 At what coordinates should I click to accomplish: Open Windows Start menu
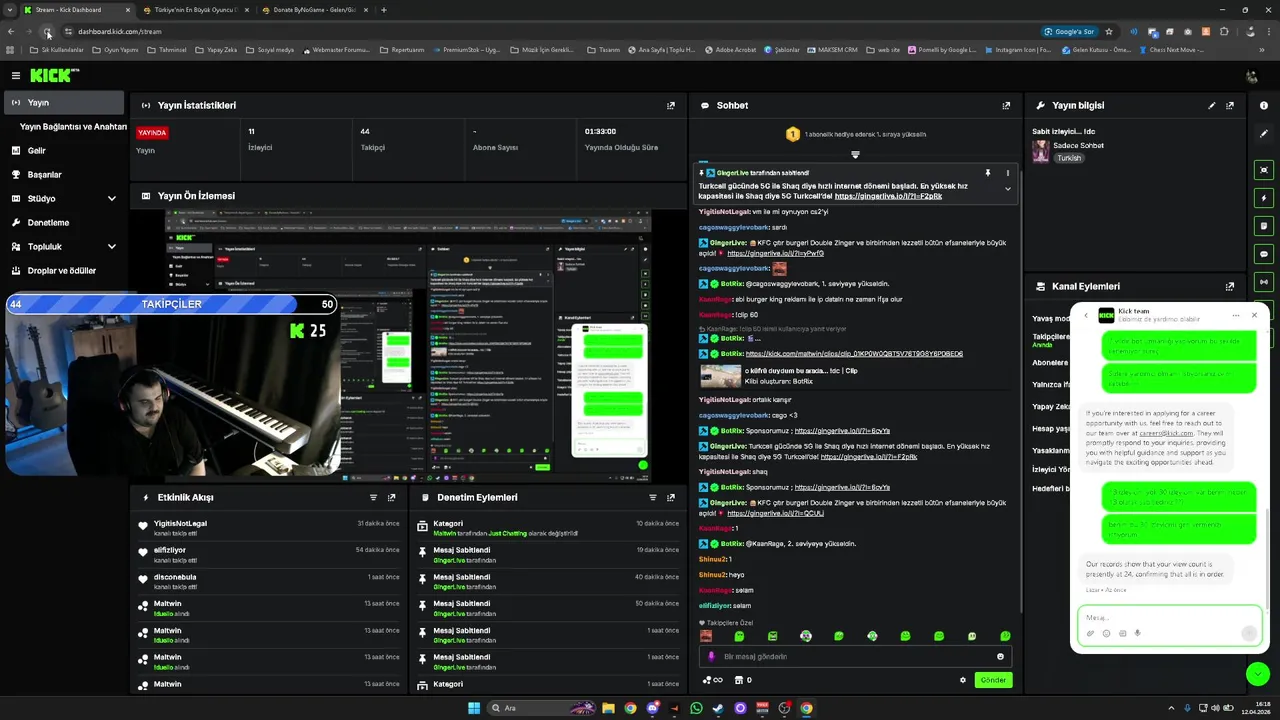[474, 708]
